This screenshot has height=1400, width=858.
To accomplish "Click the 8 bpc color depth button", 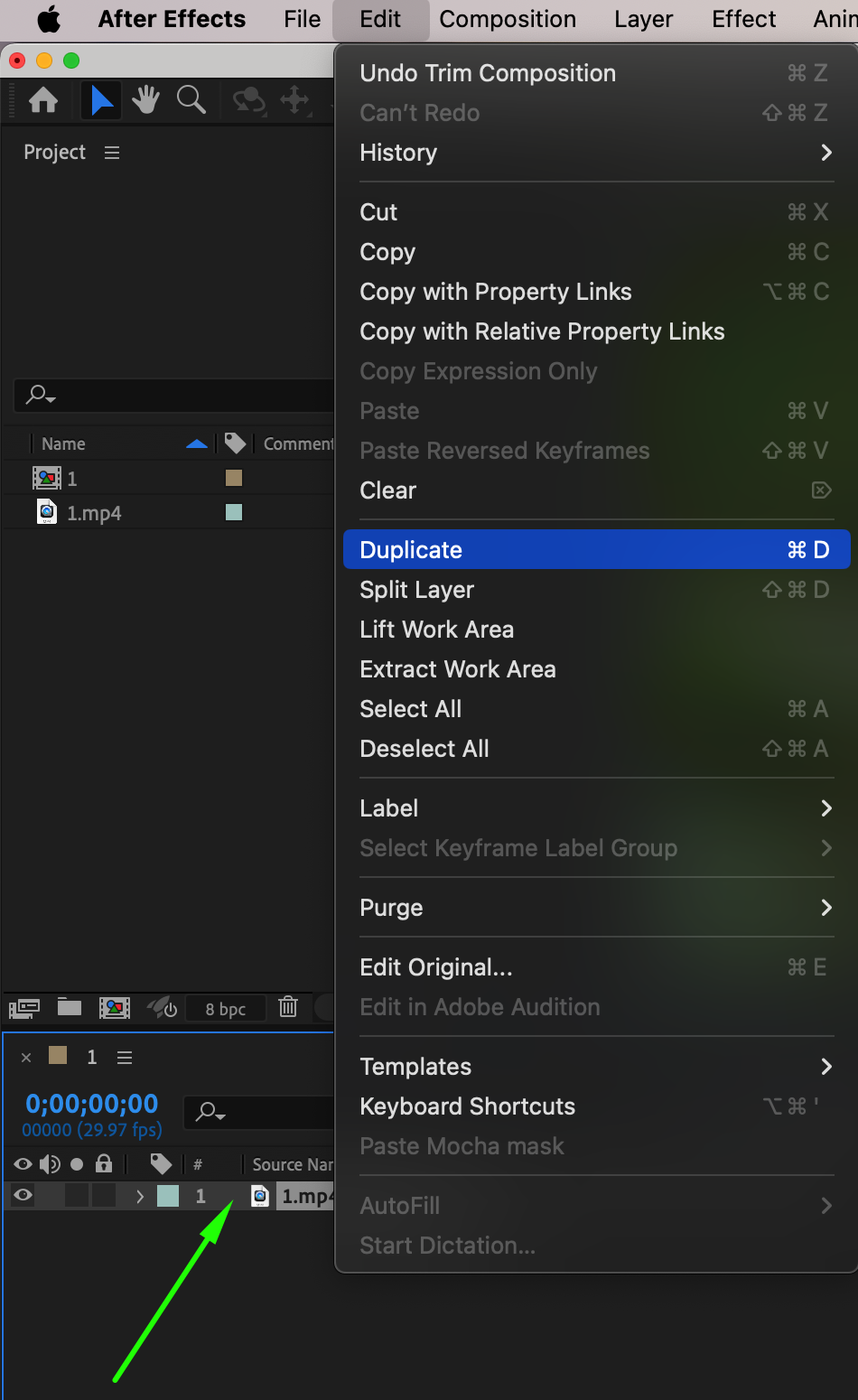I will [225, 1009].
